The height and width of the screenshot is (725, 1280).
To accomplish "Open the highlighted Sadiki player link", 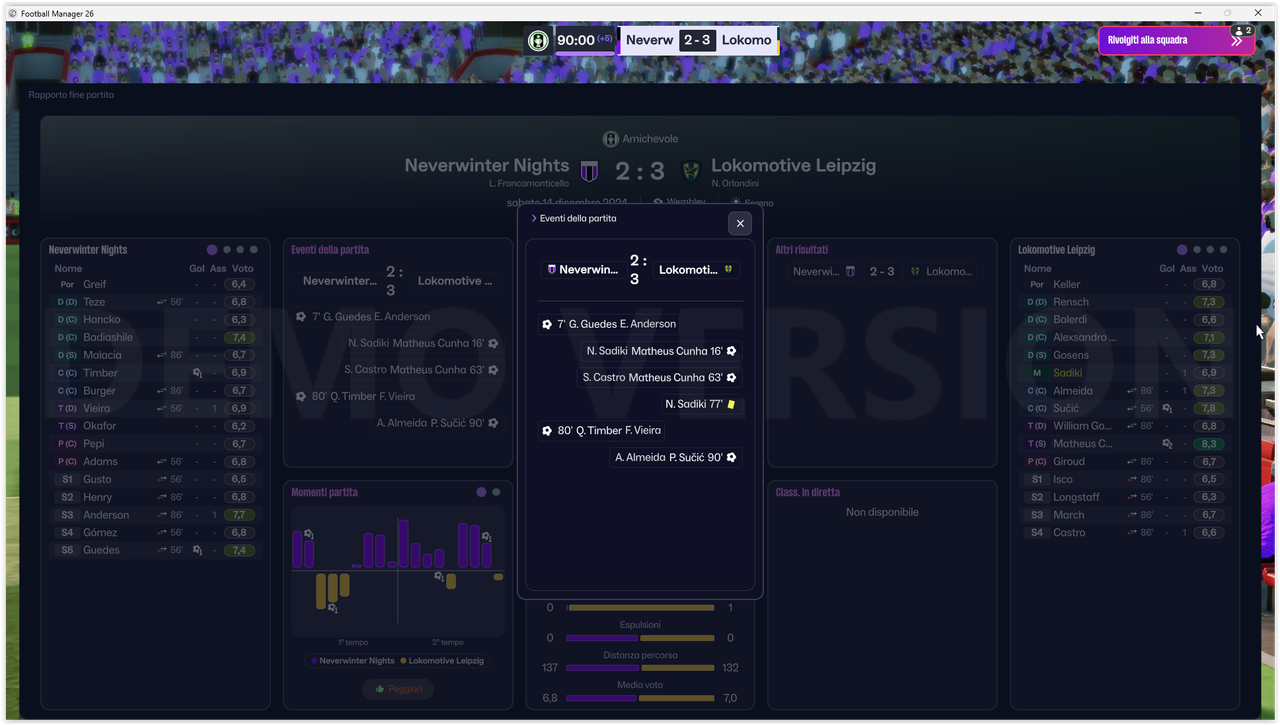I will pyautogui.click(x=1068, y=373).
